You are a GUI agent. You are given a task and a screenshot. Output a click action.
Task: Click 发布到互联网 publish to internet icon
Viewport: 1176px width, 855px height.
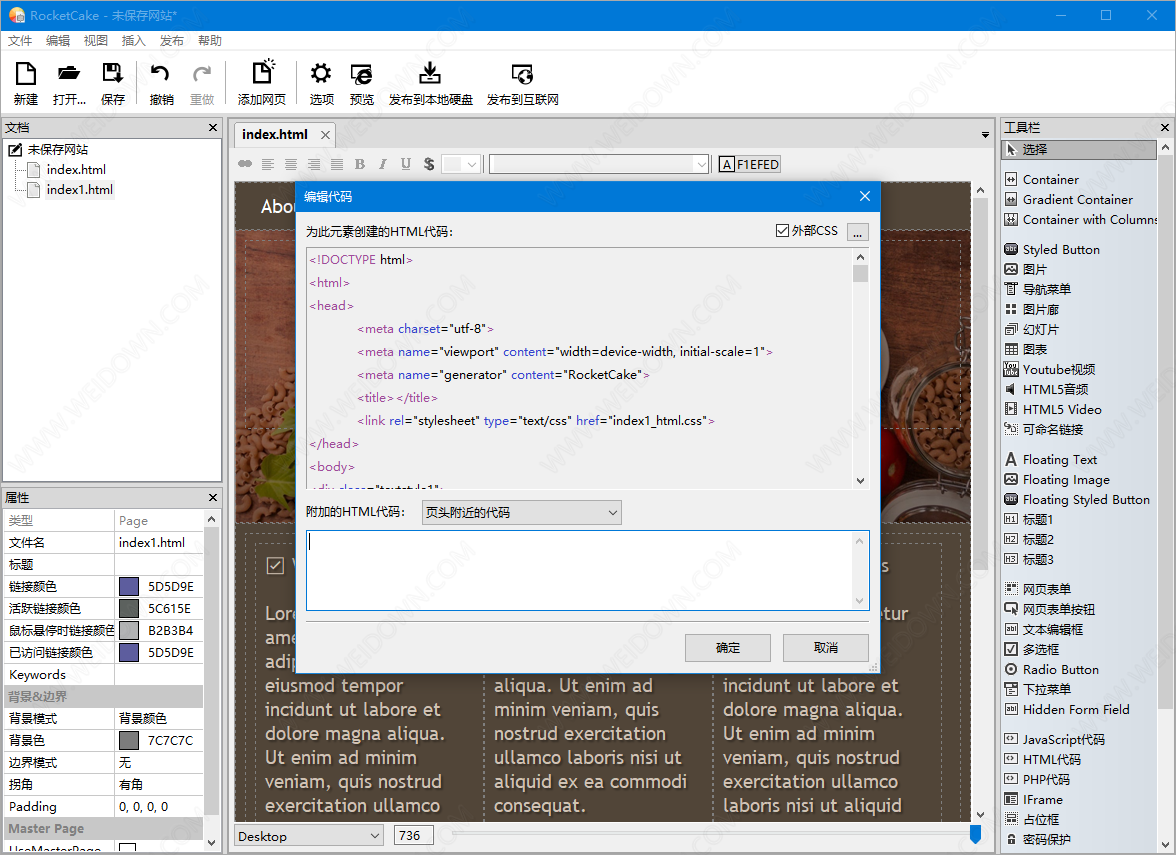522,75
